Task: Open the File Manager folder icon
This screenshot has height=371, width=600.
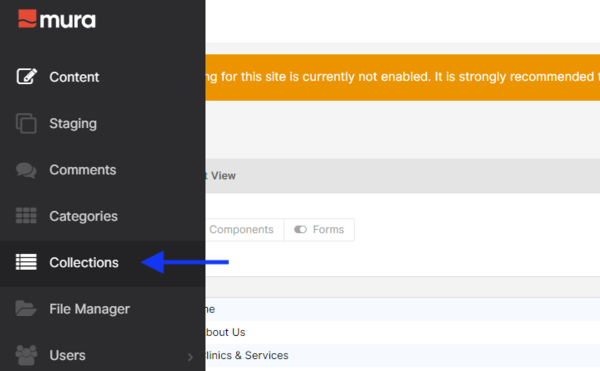Action: click(26, 308)
